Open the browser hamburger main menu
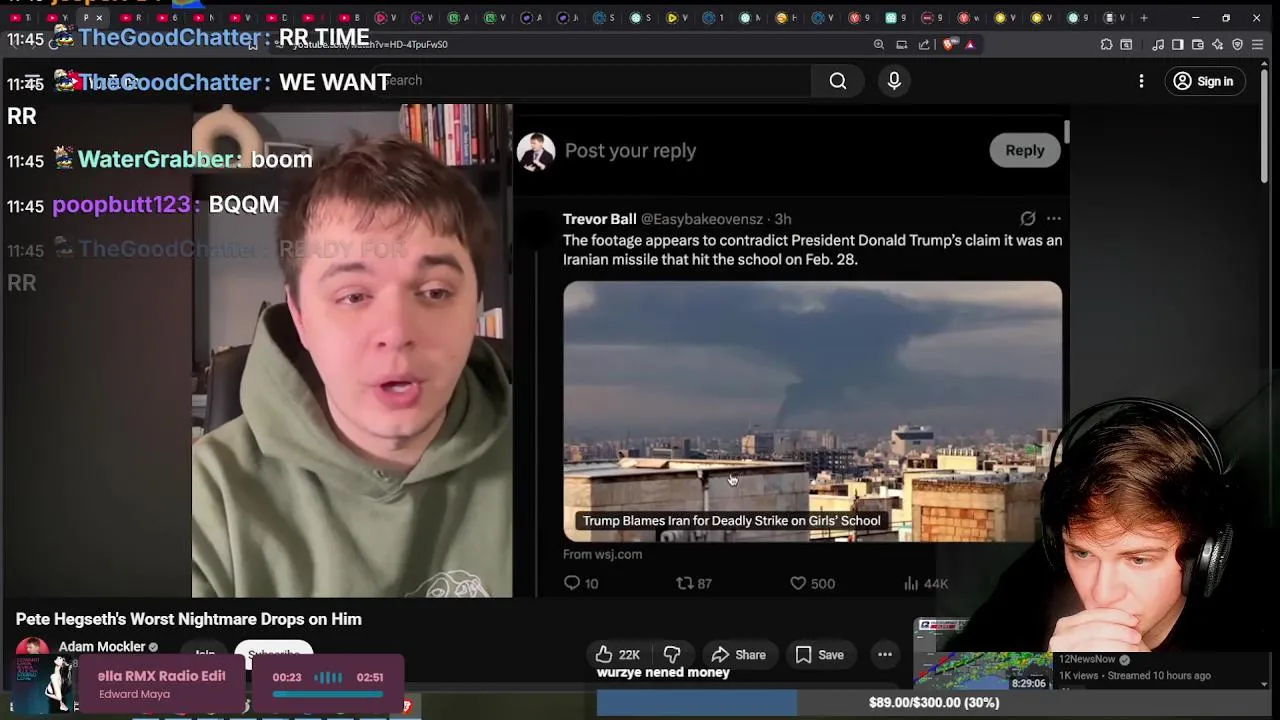 (1258, 44)
